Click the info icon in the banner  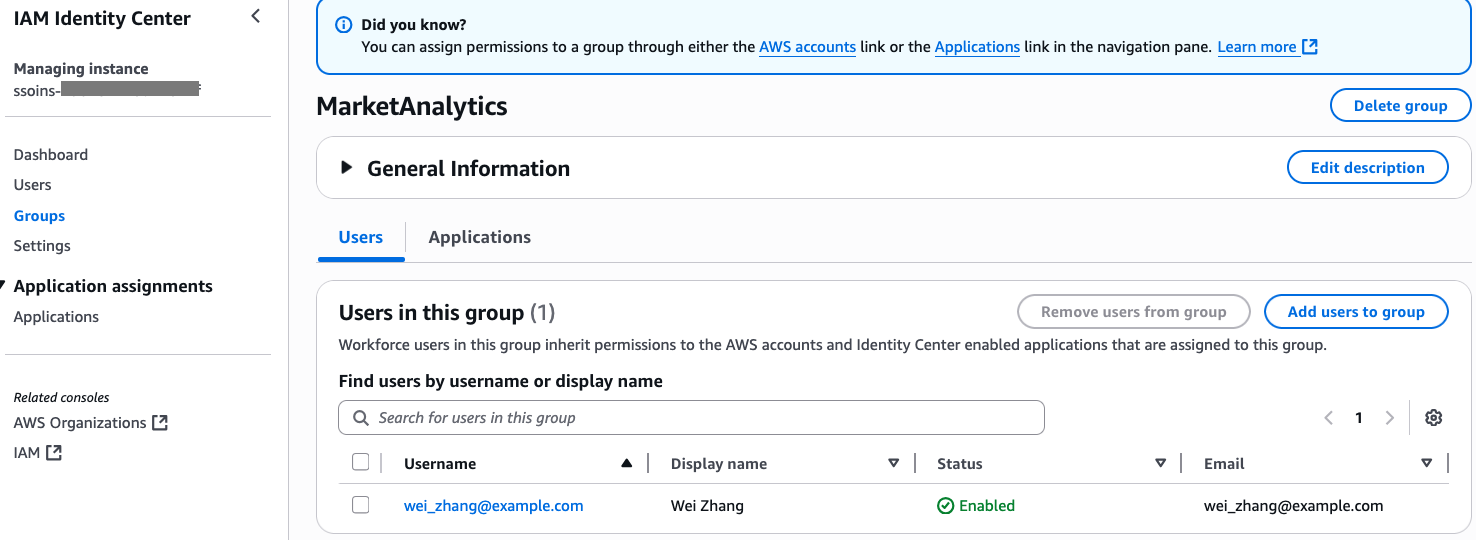click(x=343, y=25)
